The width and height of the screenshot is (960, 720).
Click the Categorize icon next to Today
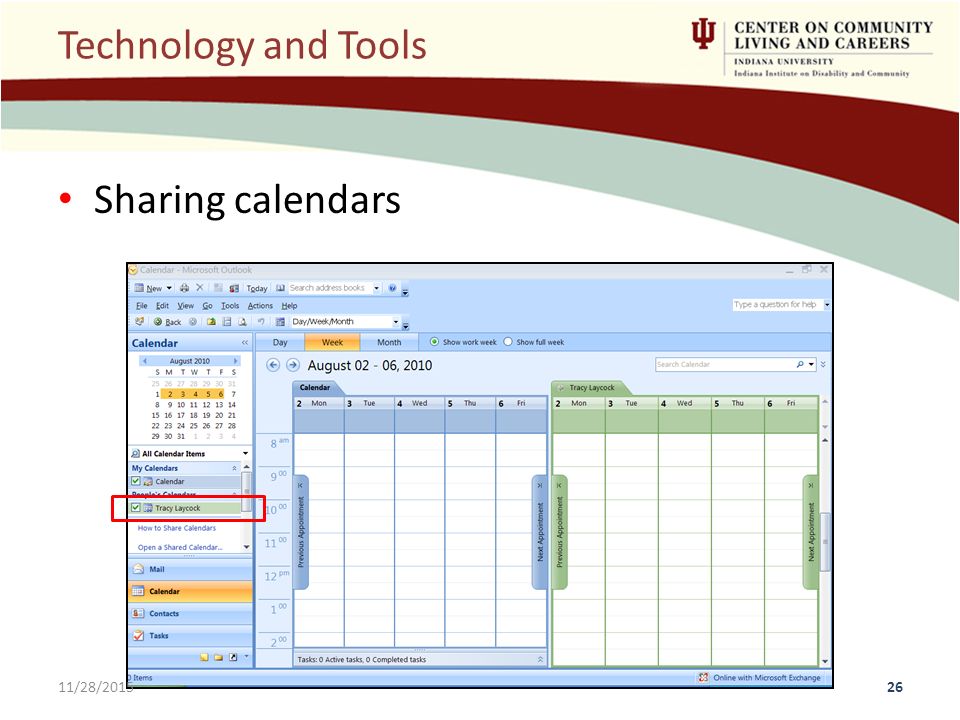[x=234, y=288]
